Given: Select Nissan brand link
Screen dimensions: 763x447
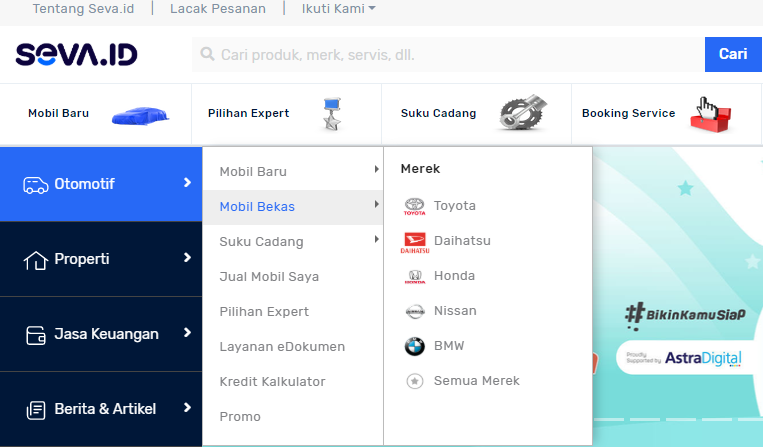Looking at the screenshot, I should coord(455,311).
